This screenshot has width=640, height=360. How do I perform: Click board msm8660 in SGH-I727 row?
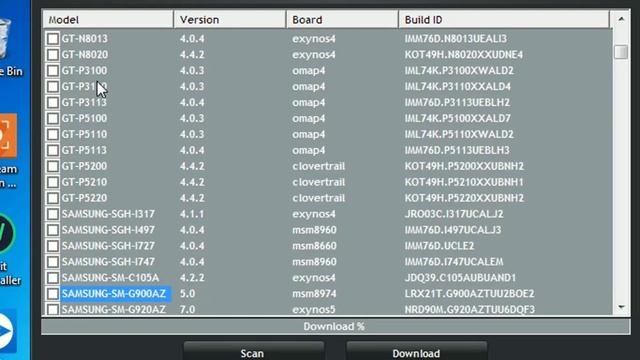tap(314, 246)
